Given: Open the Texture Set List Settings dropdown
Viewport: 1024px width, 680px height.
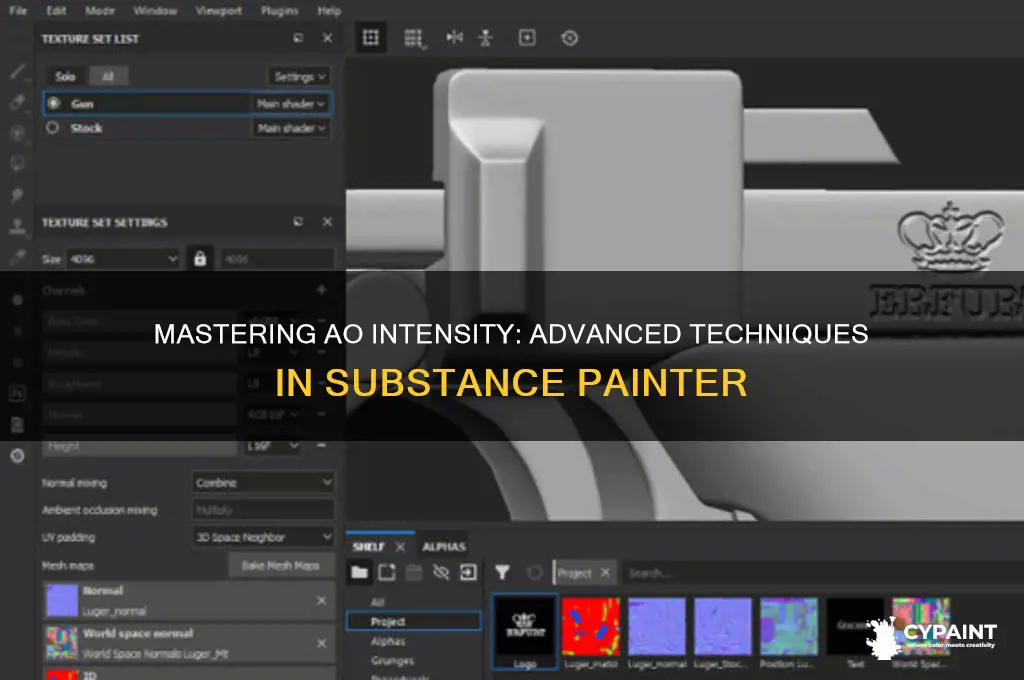Looking at the screenshot, I should 299,76.
